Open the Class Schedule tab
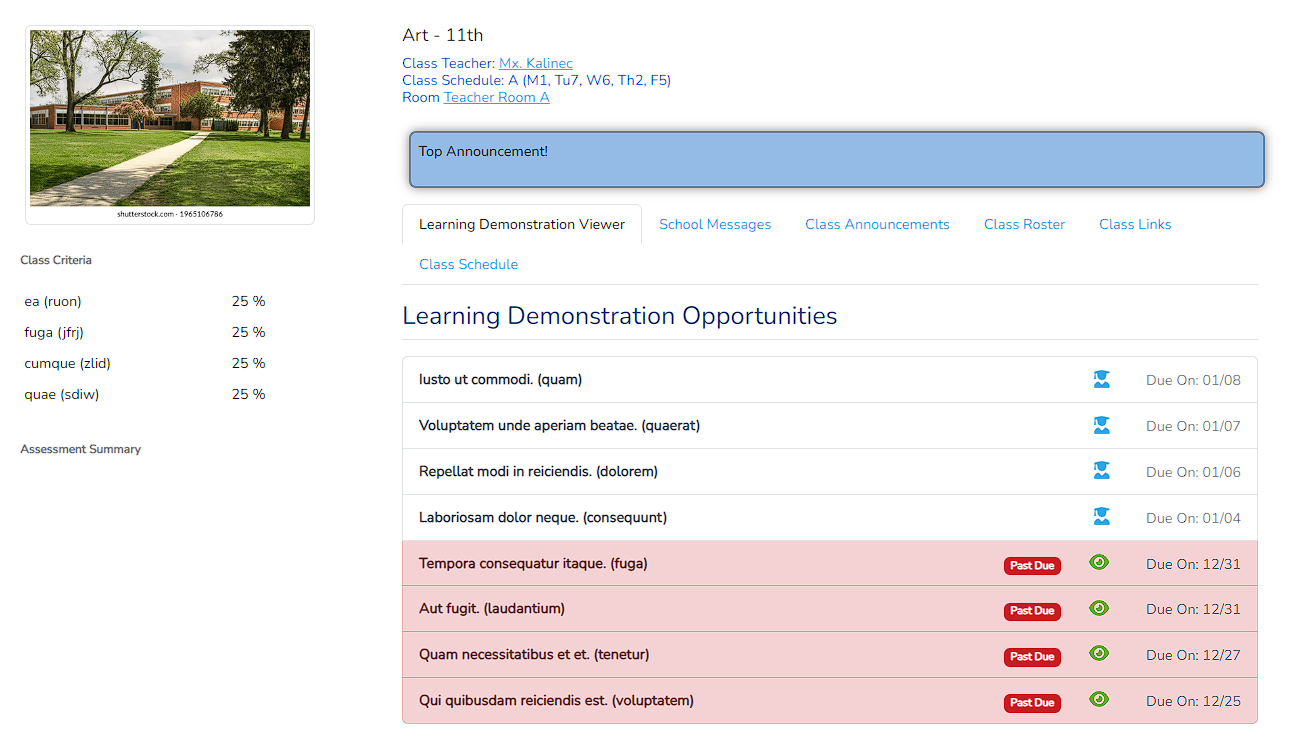This screenshot has width=1294, height=743. (x=468, y=264)
